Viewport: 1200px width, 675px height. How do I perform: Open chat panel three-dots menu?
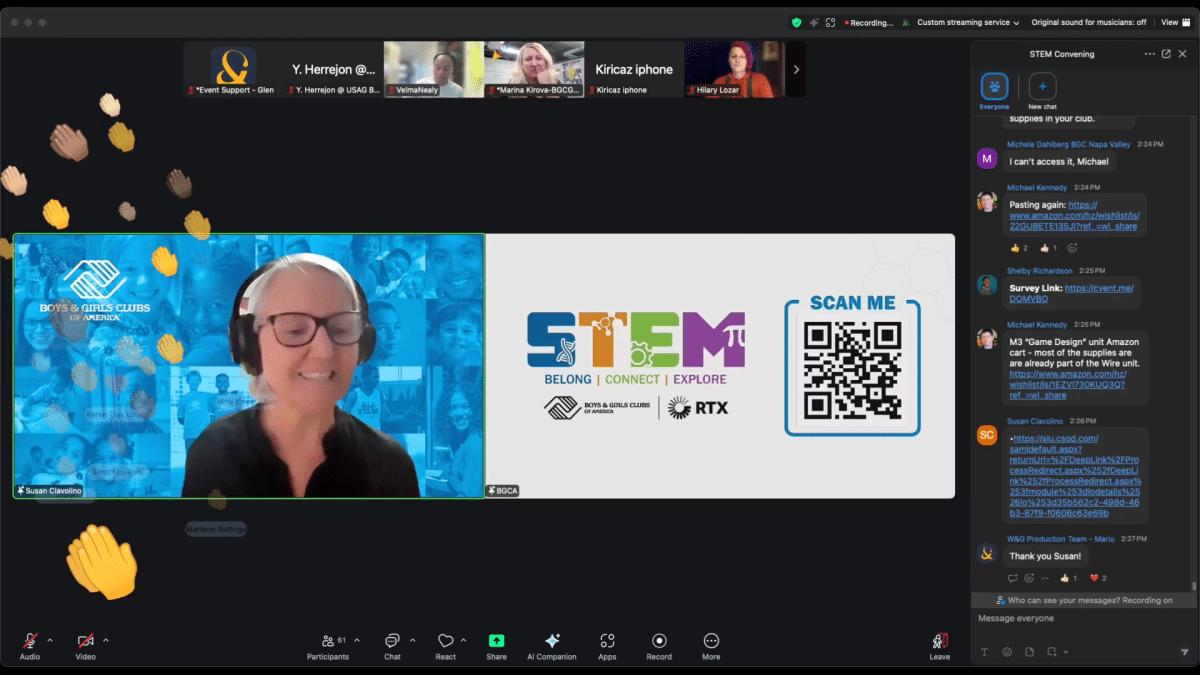1150,54
